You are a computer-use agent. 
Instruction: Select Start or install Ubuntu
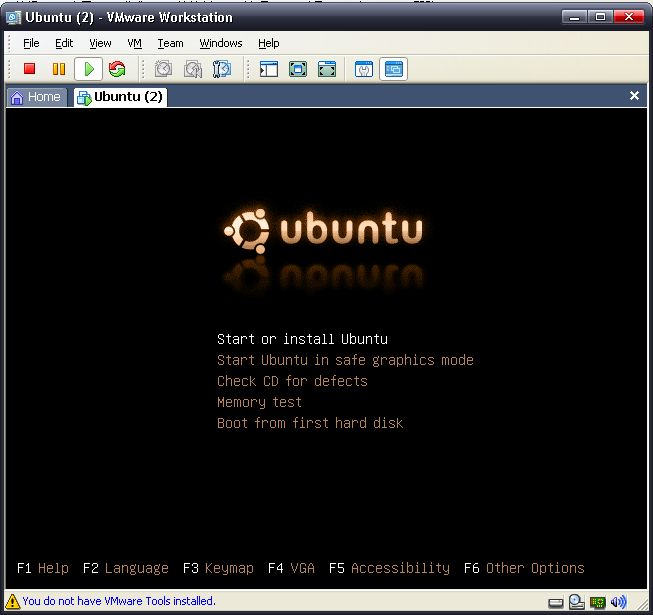pos(302,339)
